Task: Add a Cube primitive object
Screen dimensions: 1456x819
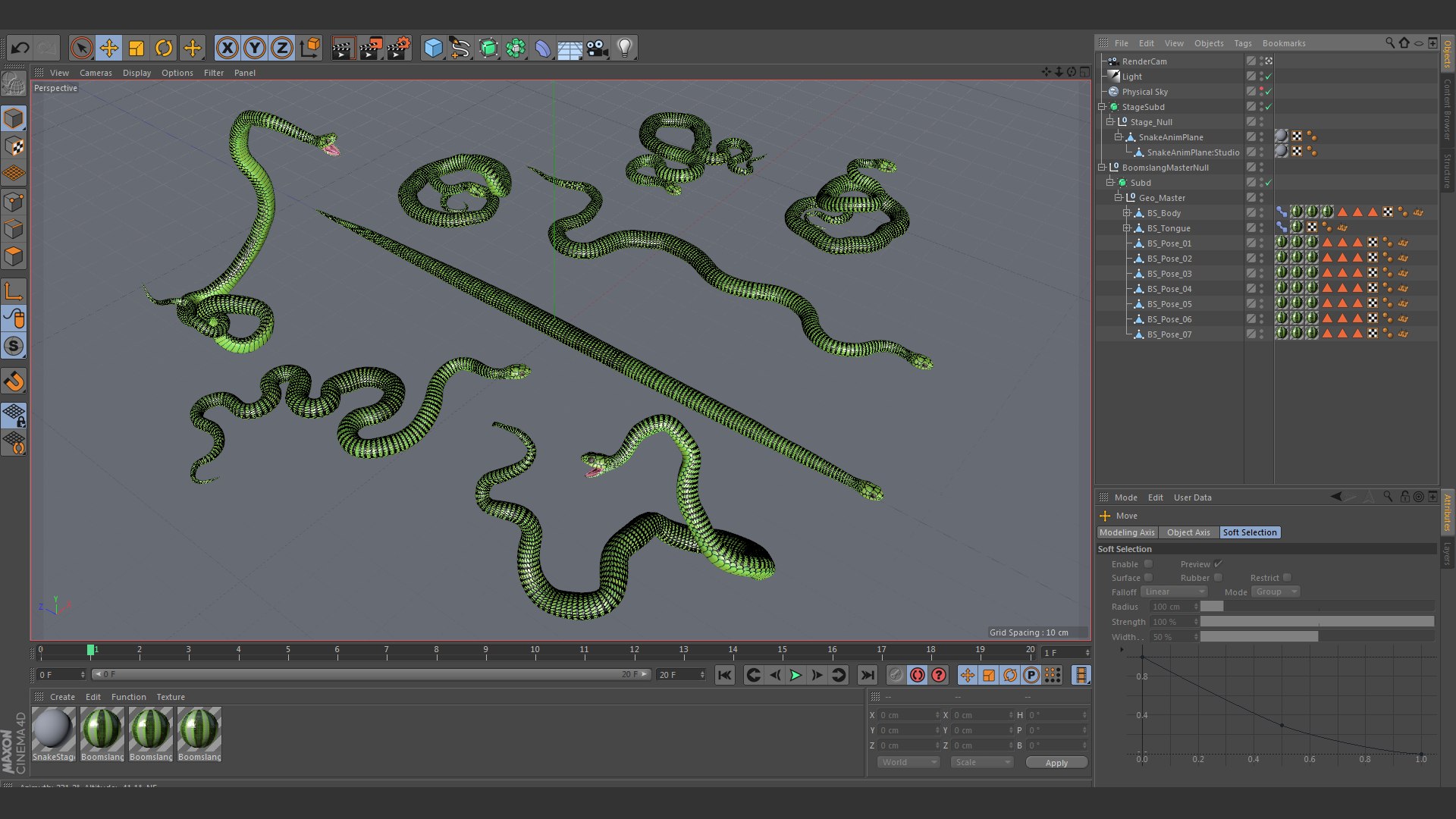Action: click(433, 49)
